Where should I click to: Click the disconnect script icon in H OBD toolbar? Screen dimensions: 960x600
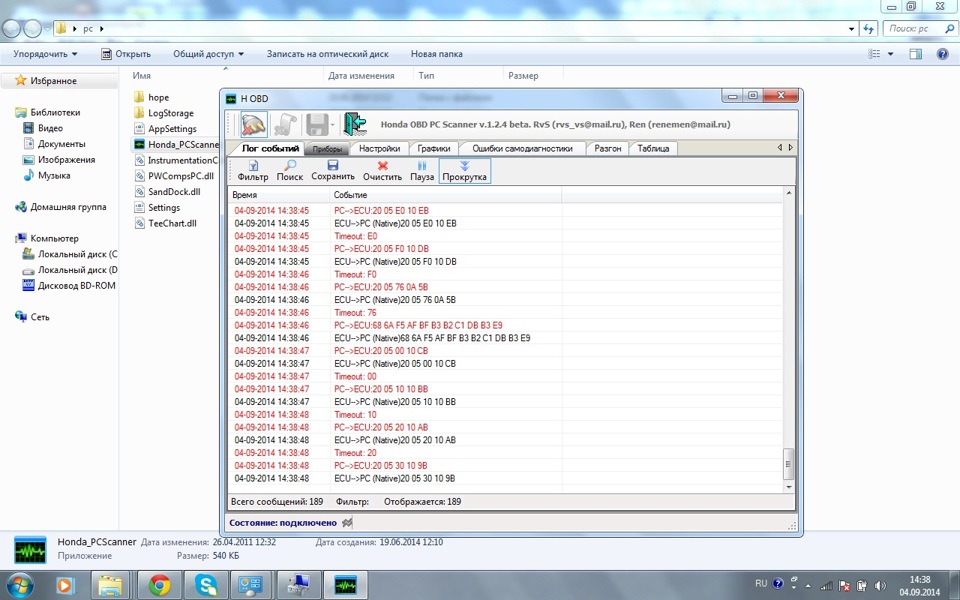(285, 124)
